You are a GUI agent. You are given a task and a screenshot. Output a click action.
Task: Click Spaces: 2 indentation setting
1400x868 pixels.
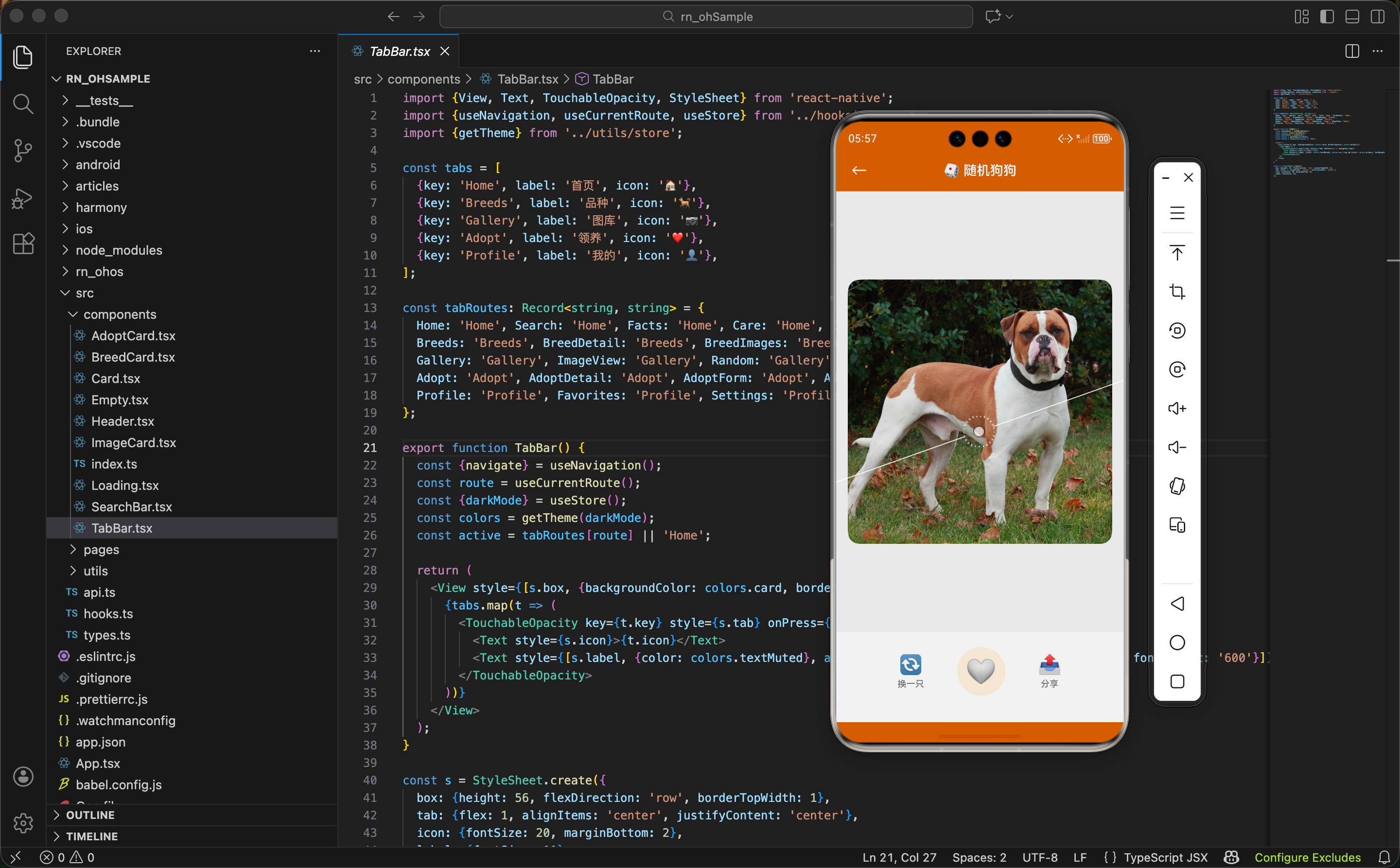pos(979,857)
